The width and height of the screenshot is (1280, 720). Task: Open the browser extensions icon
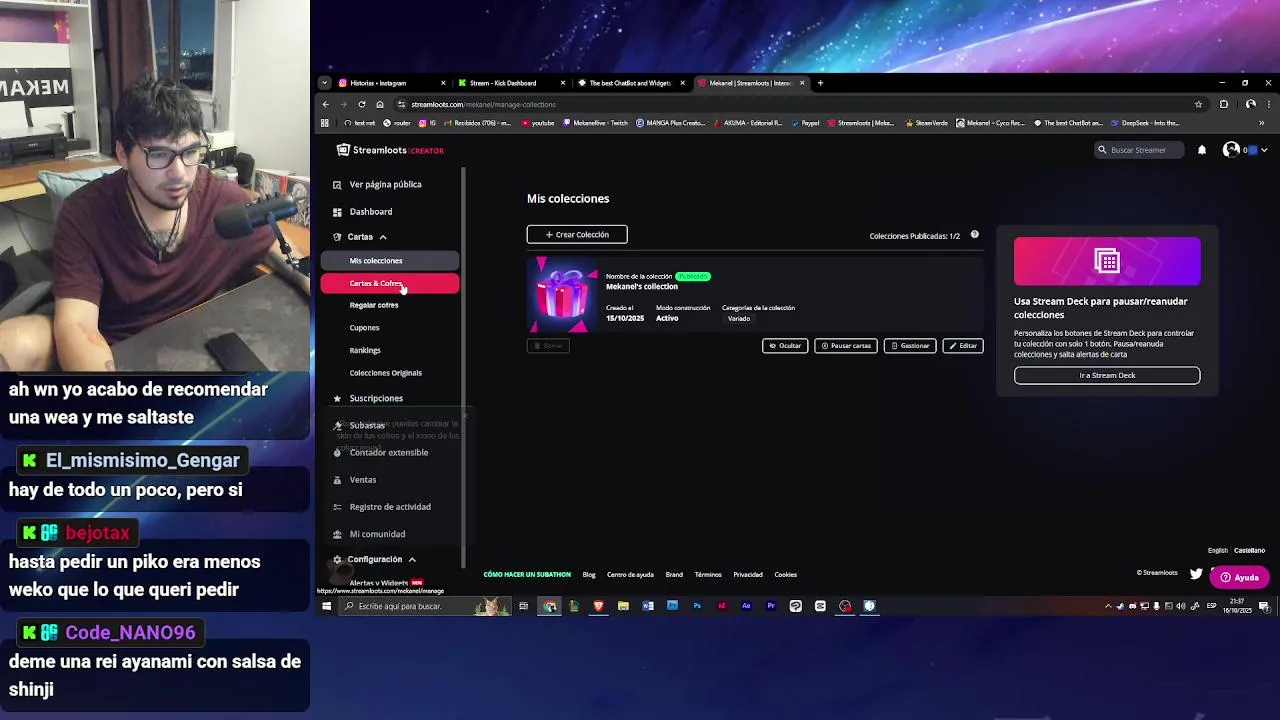1224,104
